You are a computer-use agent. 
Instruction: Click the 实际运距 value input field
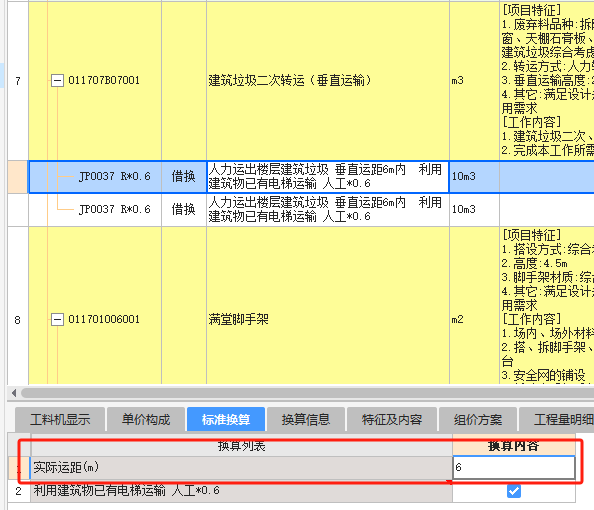pyautogui.click(x=514, y=468)
